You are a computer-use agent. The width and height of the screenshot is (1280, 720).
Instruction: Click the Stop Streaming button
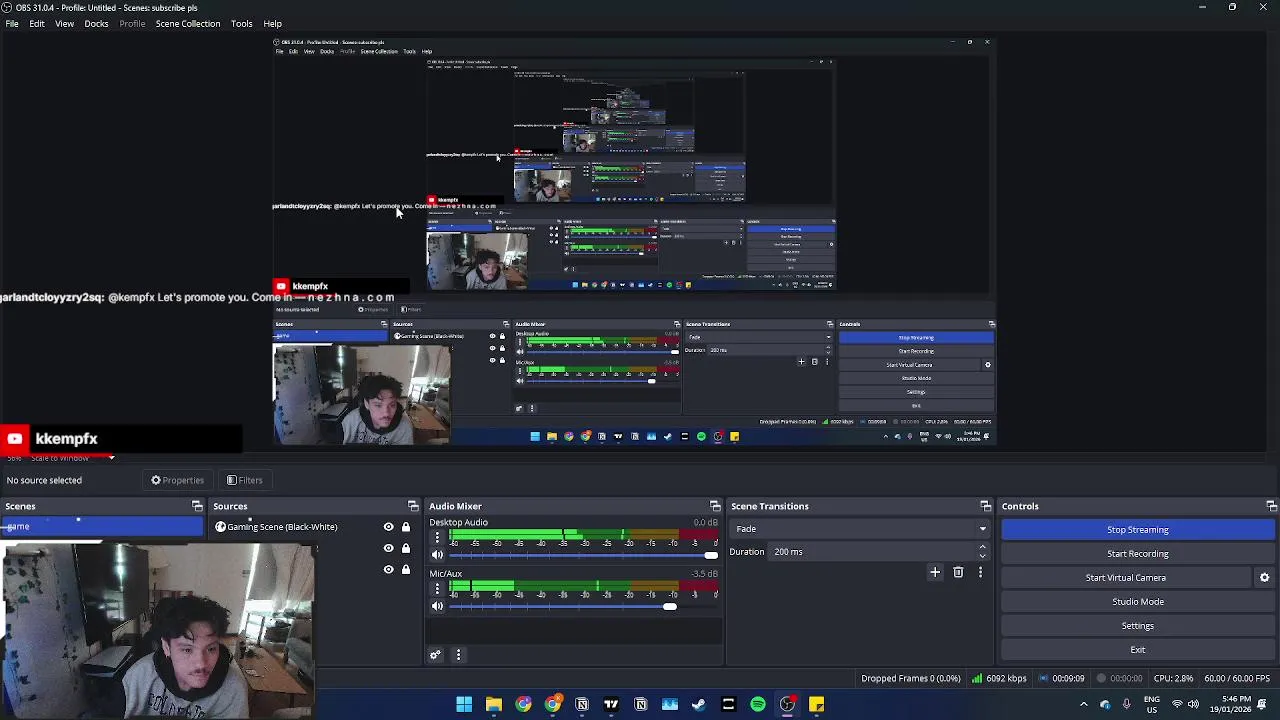pos(1138,530)
